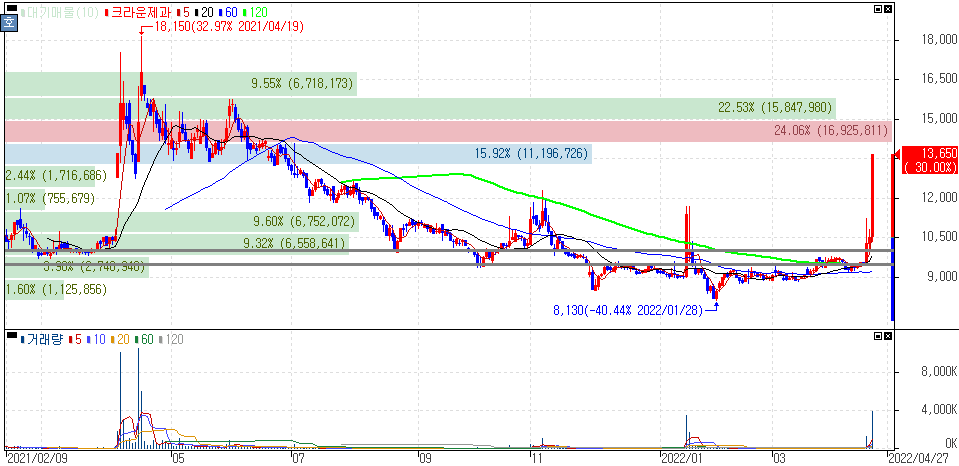Click the 03 month marker on time axis
959x466 pixels.
[778, 457]
